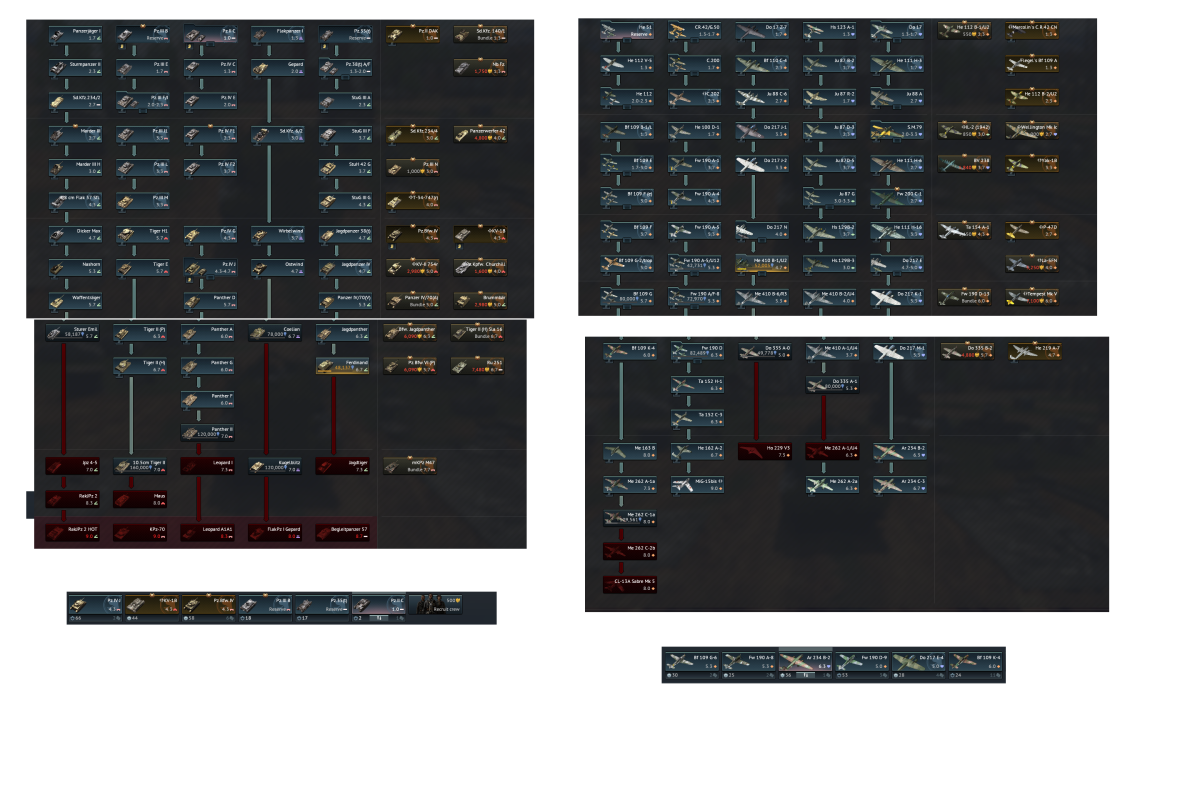Screen dimensions: 1200x785
Task: Select the Nashorn tank destroyer
Action: pyautogui.click(x=76, y=267)
